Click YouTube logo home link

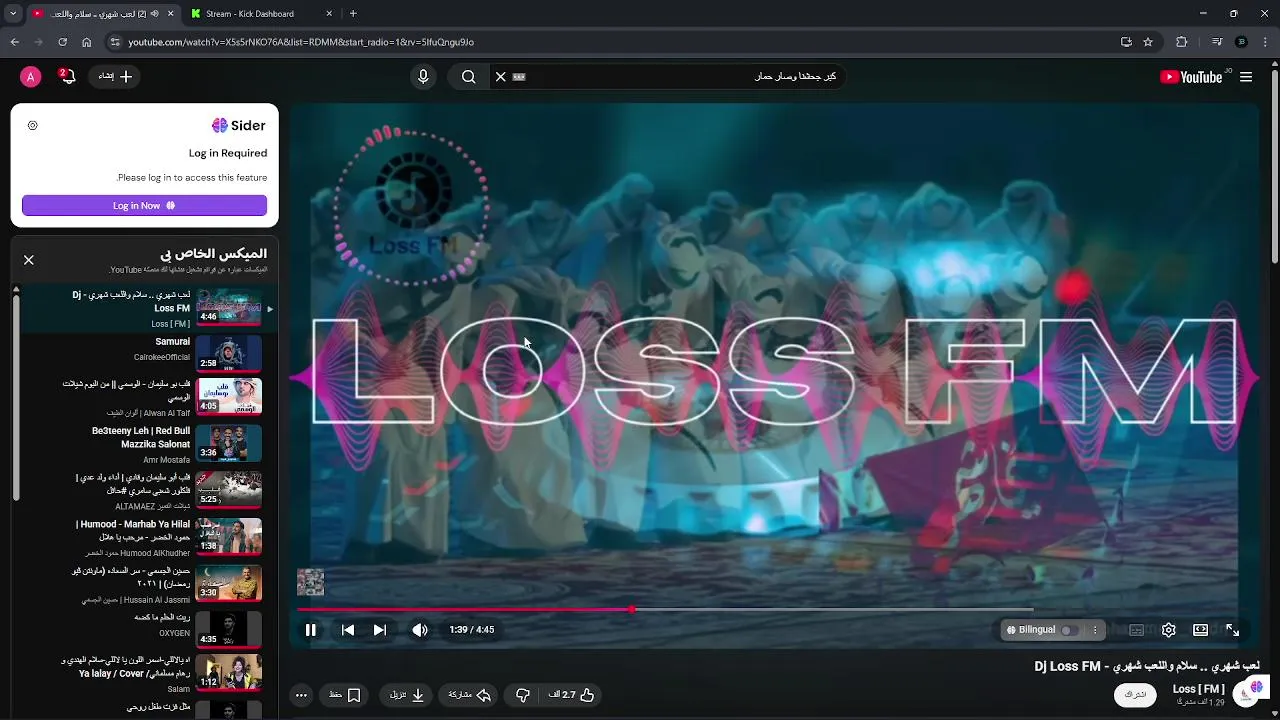pyautogui.click(x=1191, y=77)
